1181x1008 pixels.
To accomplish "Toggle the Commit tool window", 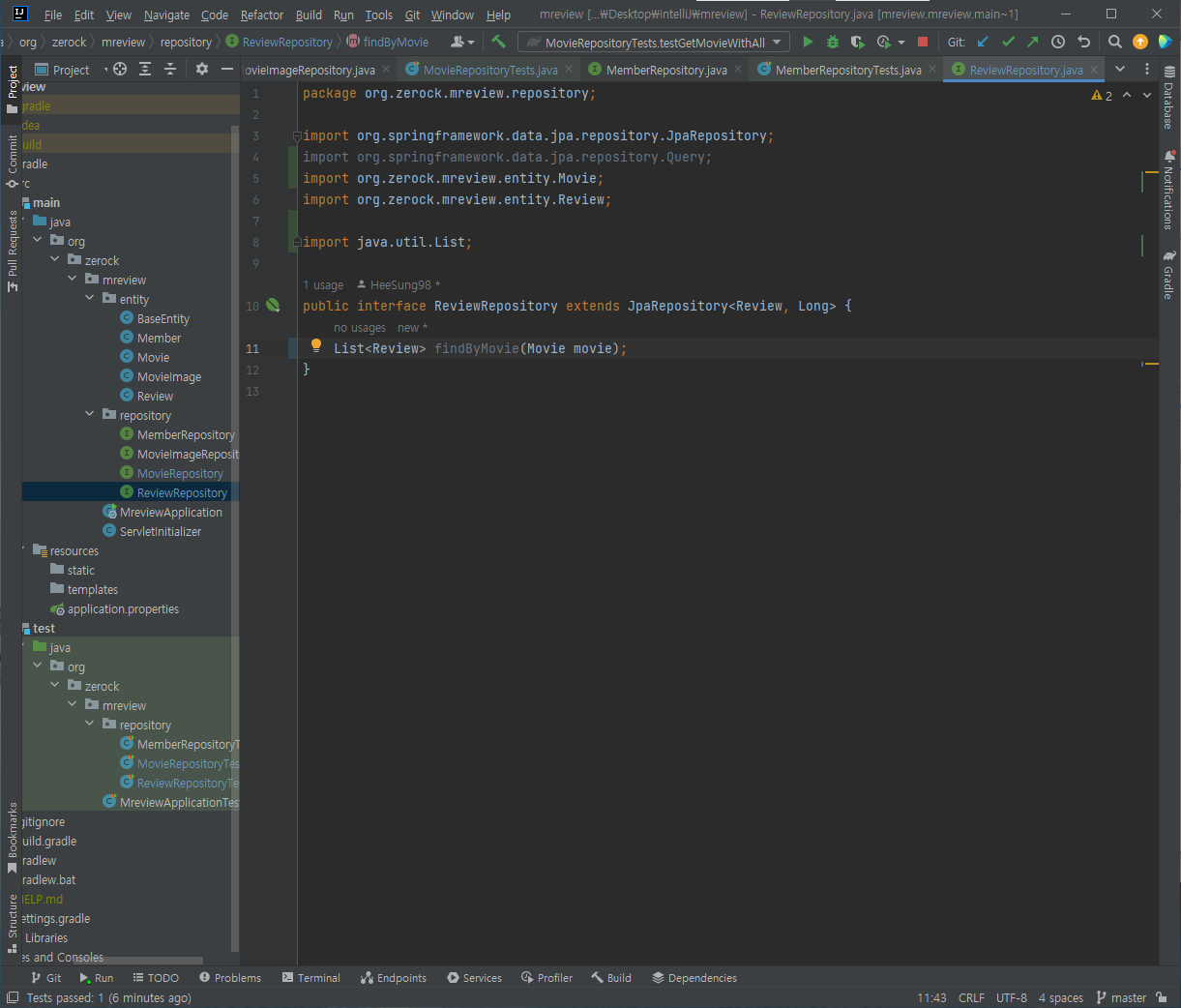I will pos(12,162).
